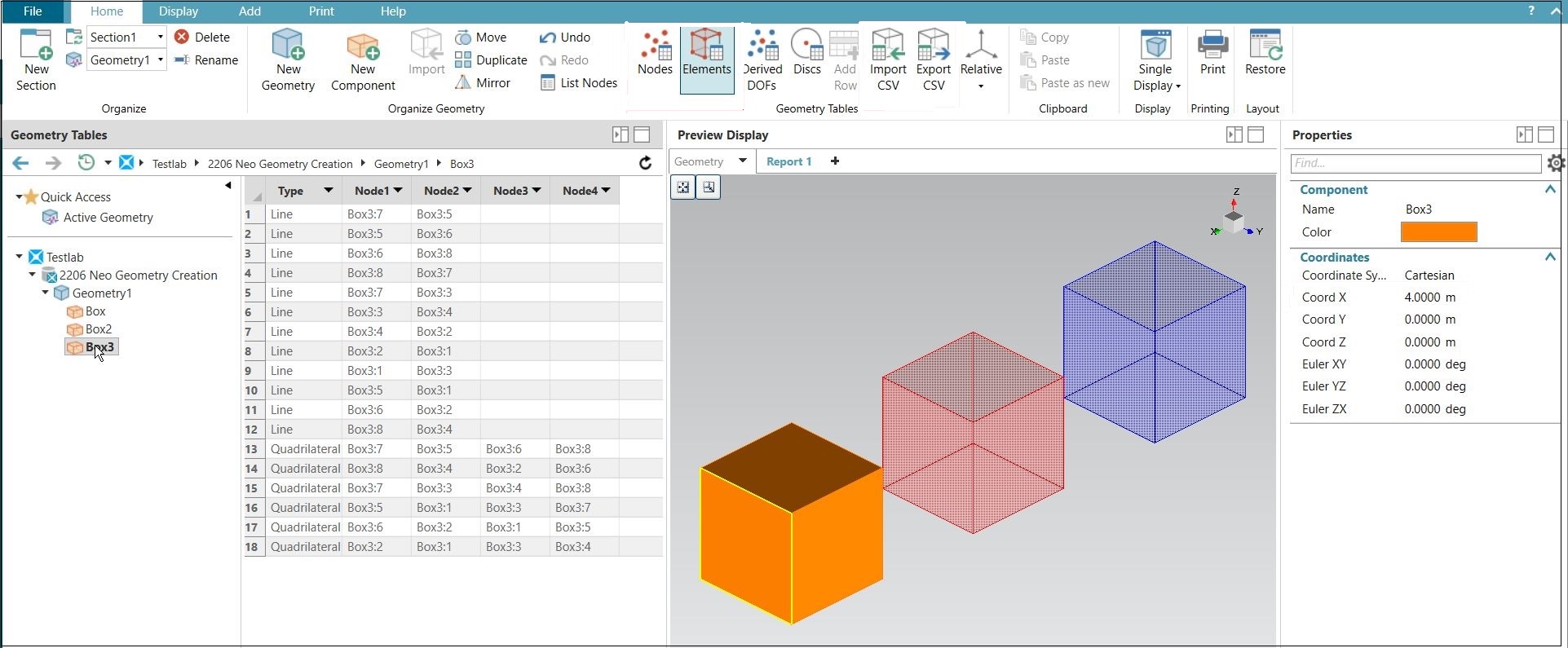
Task: Click Export CSV
Action: [934, 60]
